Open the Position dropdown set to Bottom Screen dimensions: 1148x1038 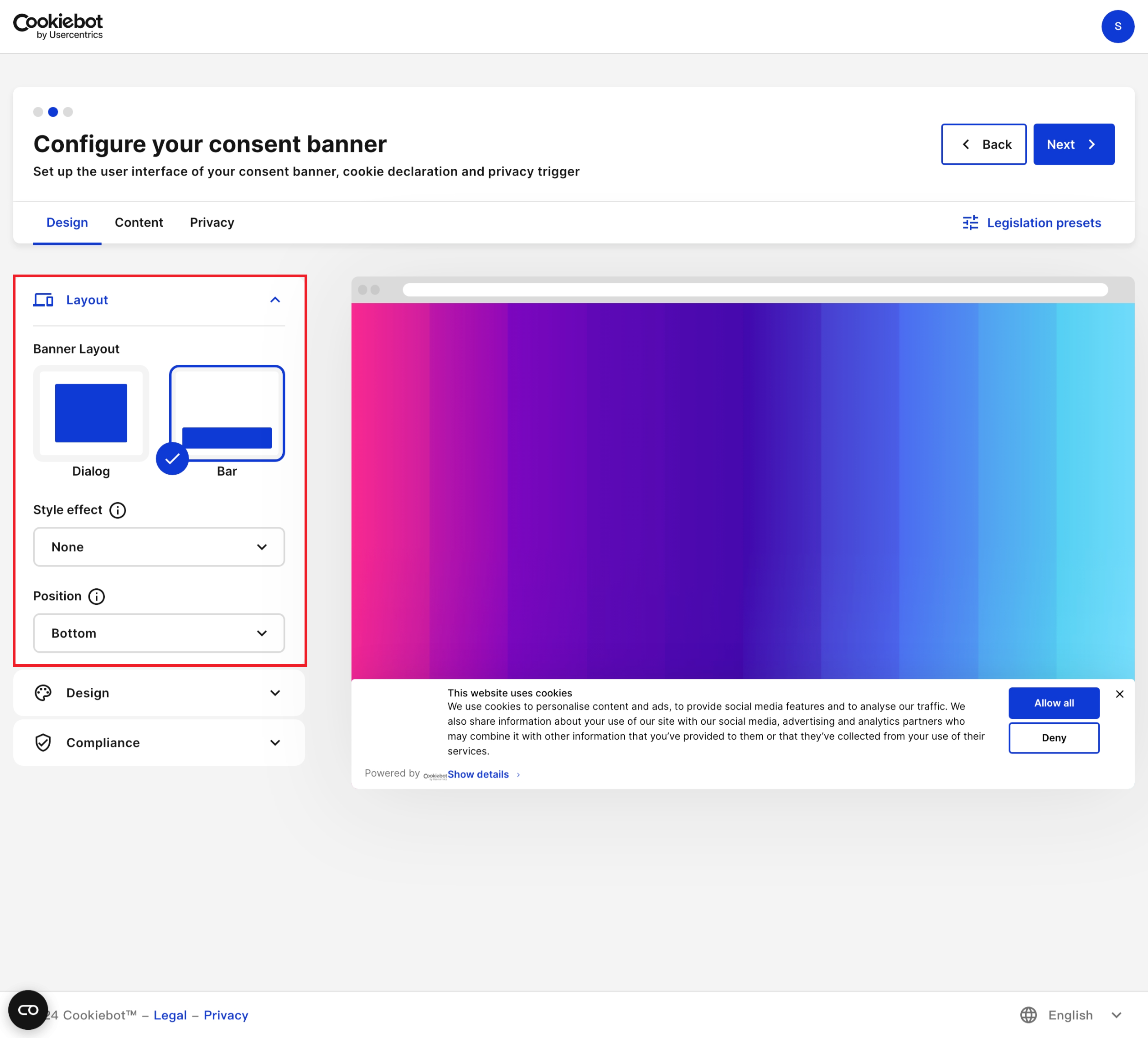pos(159,633)
